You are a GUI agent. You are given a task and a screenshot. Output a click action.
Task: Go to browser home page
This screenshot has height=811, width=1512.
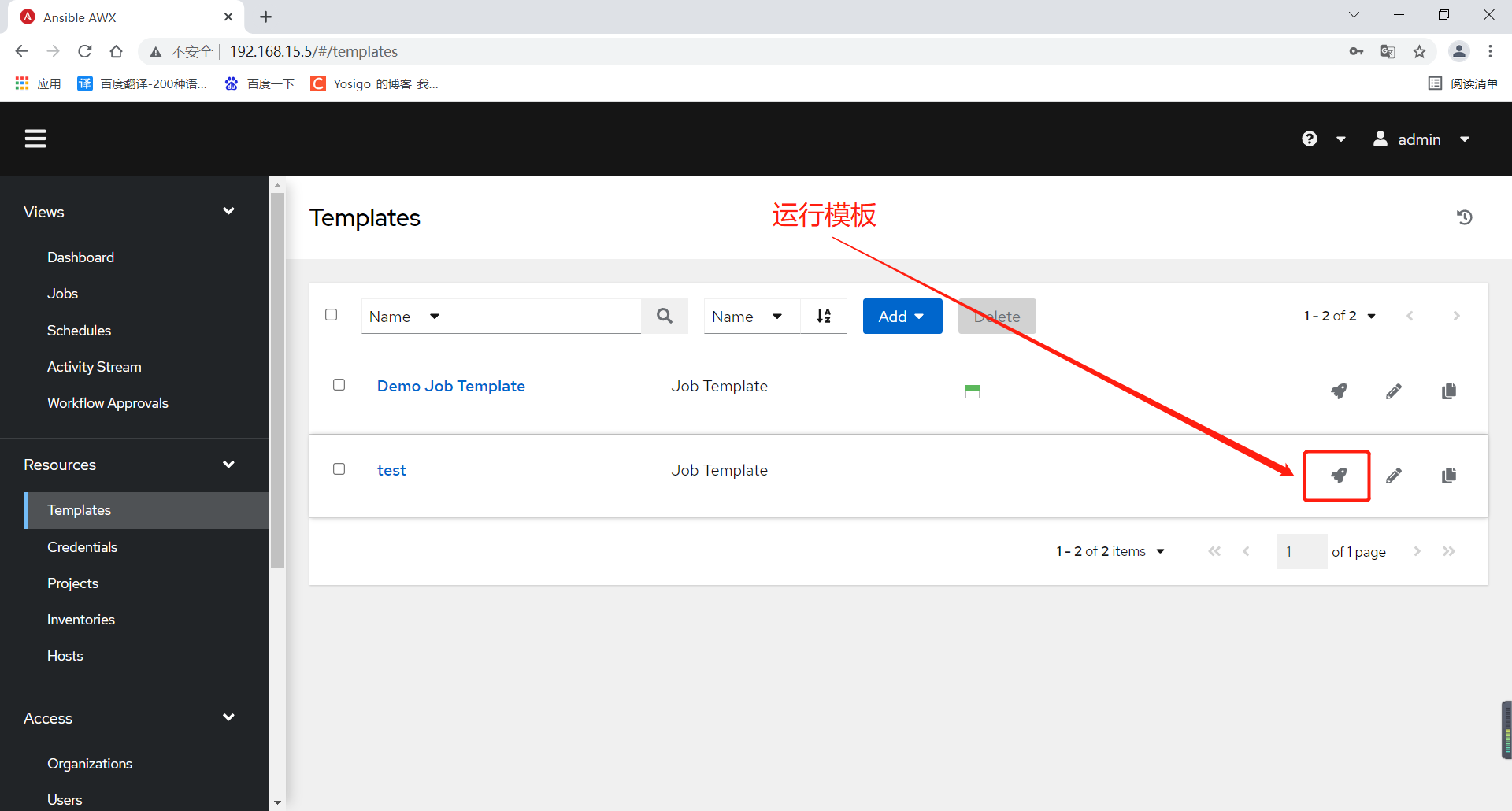pyautogui.click(x=117, y=51)
